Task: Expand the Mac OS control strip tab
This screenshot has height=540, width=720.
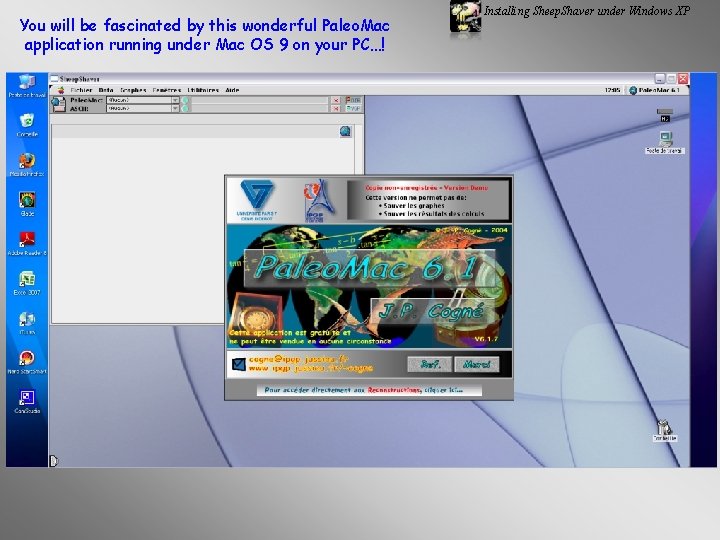Action: point(53,461)
